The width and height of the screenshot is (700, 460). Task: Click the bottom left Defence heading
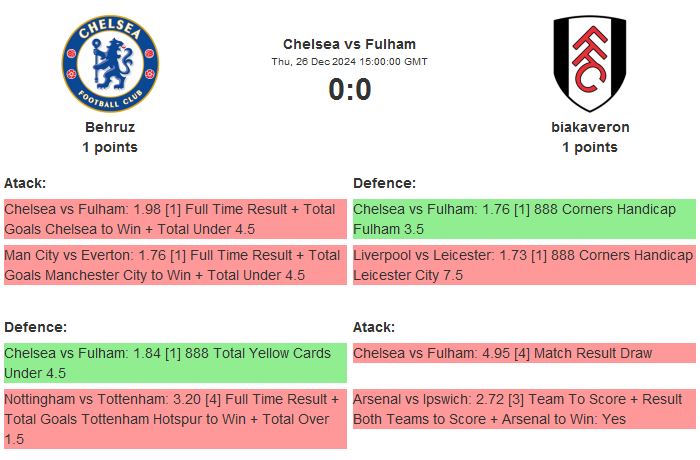pyautogui.click(x=35, y=327)
